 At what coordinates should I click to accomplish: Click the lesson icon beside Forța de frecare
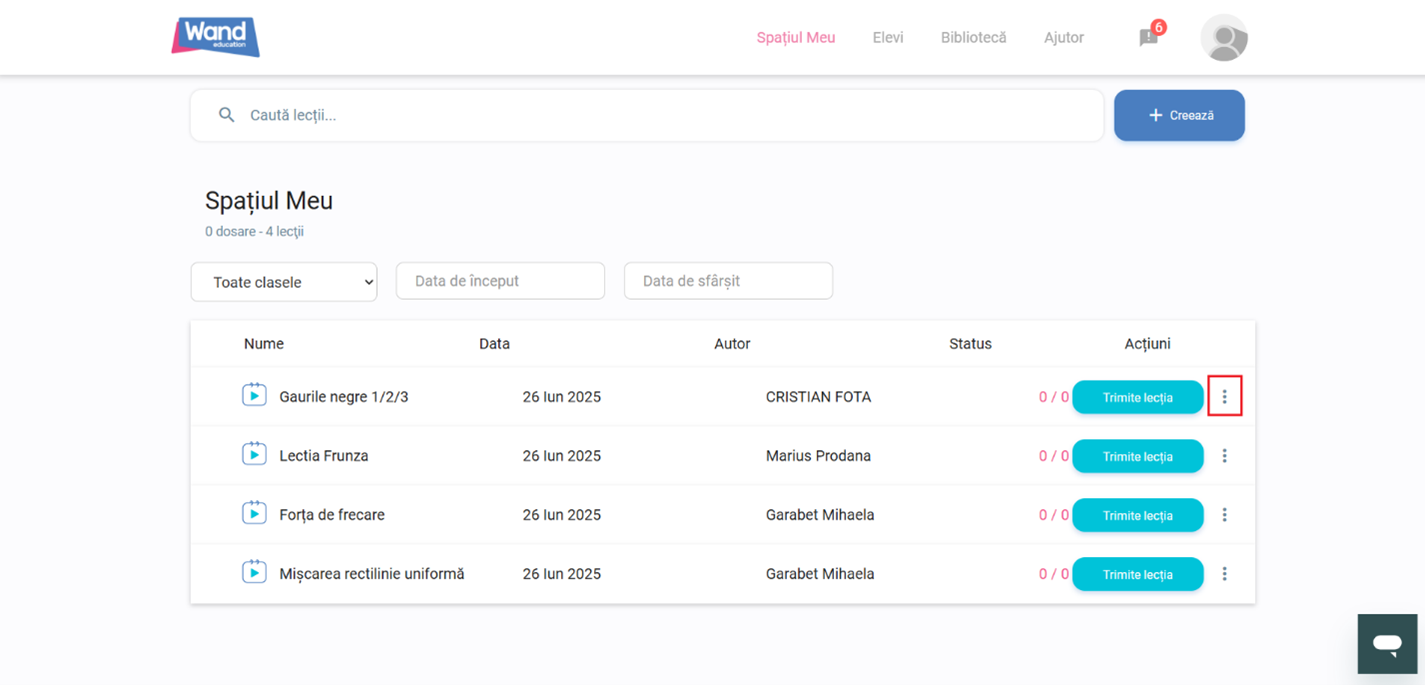tap(254, 513)
